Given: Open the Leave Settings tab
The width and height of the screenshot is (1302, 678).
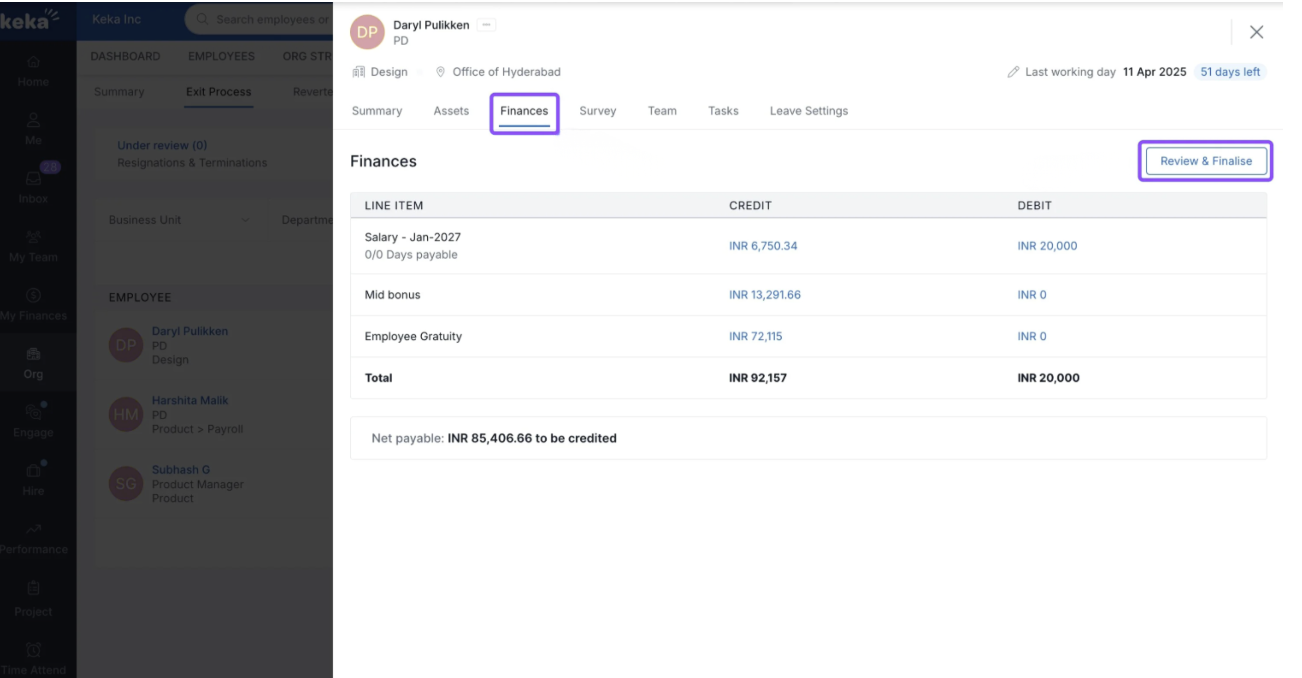Looking at the screenshot, I should coord(808,111).
